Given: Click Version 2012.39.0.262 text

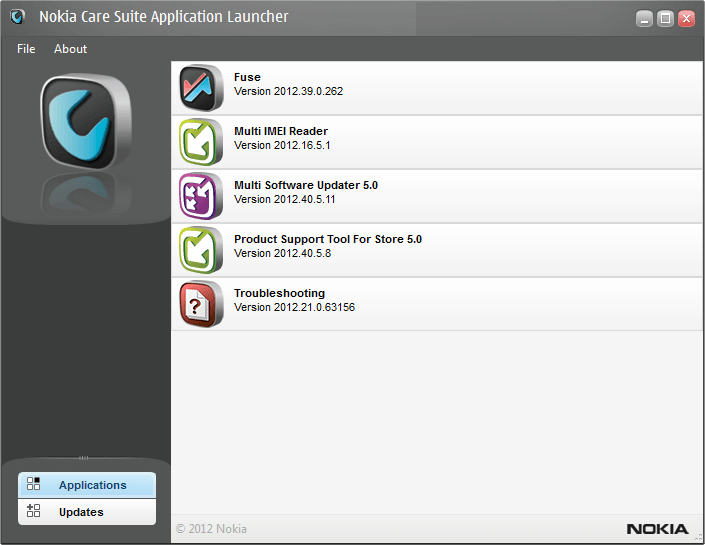Looking at the screenshot, I should tap(288, 91).
